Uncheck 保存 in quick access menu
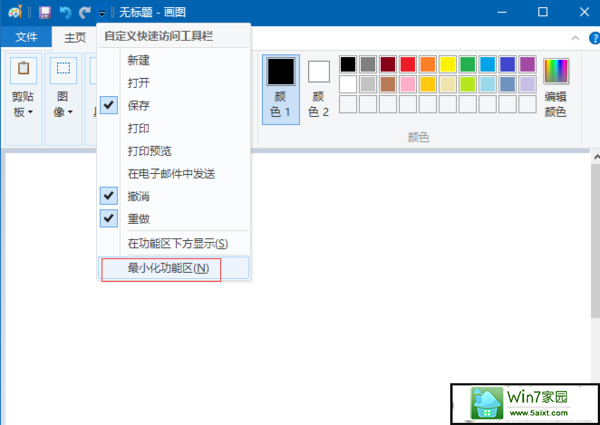This screenshot has width=600, height=425. tap(109, 105)
